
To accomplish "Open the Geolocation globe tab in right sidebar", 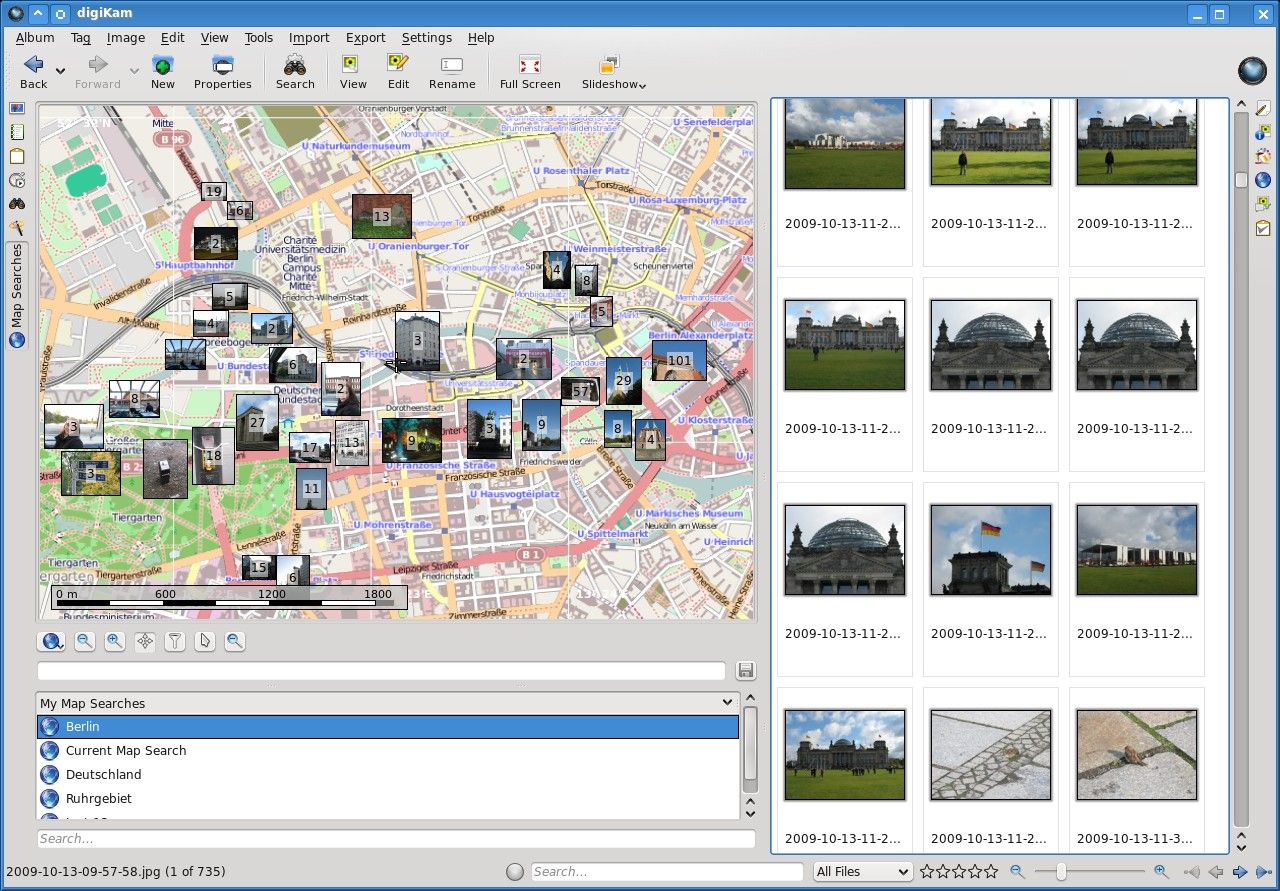I will coord(1263,180).
